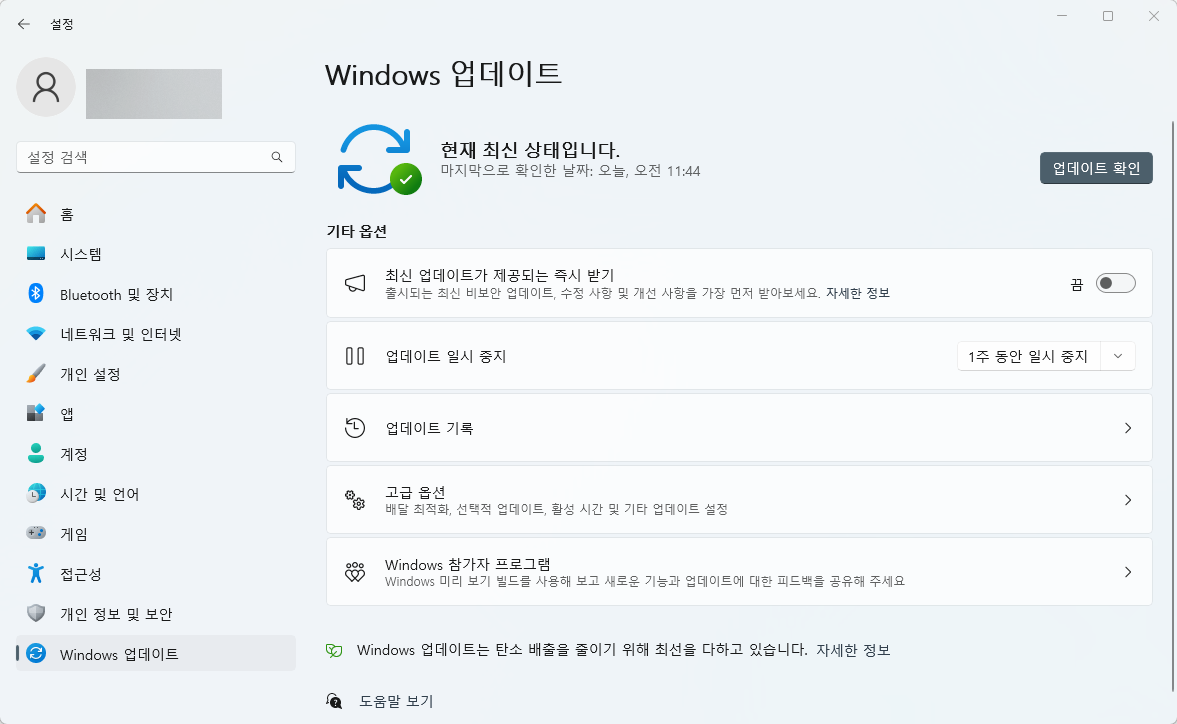Click the 홈 house icon
This screenshot has height=724, width=1177.
click(x=36, y=214)
